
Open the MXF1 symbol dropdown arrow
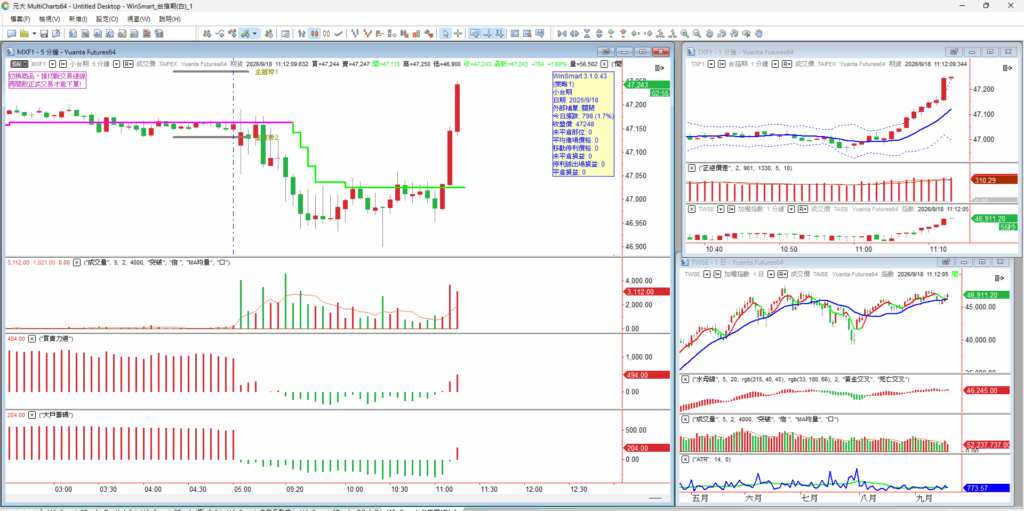(53, 64)
